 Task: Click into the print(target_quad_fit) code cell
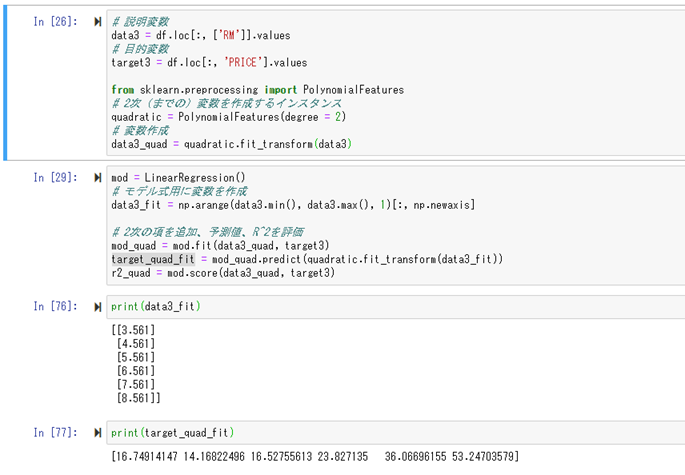[396, 433]
